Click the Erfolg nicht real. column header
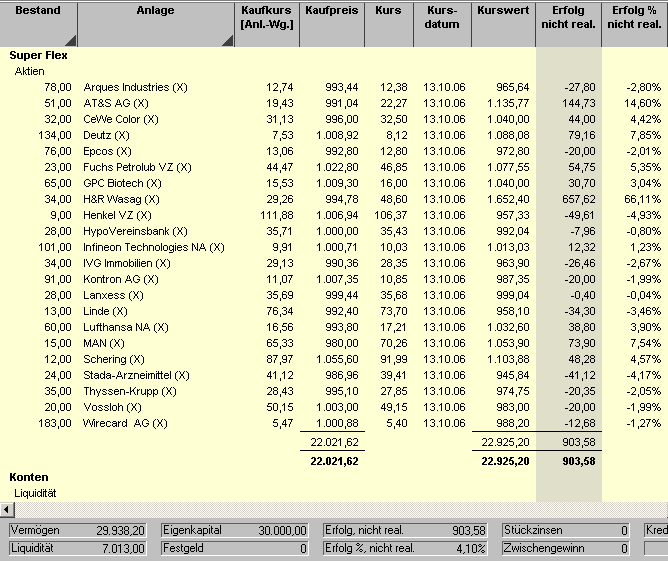Viewport: 668px width, 562px height. click(568, 24)
